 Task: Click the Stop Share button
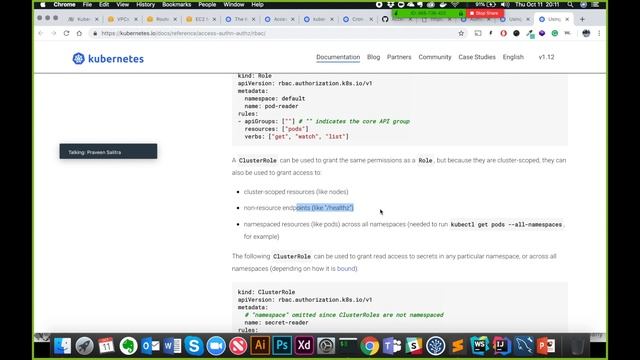(x=485, y=13)
